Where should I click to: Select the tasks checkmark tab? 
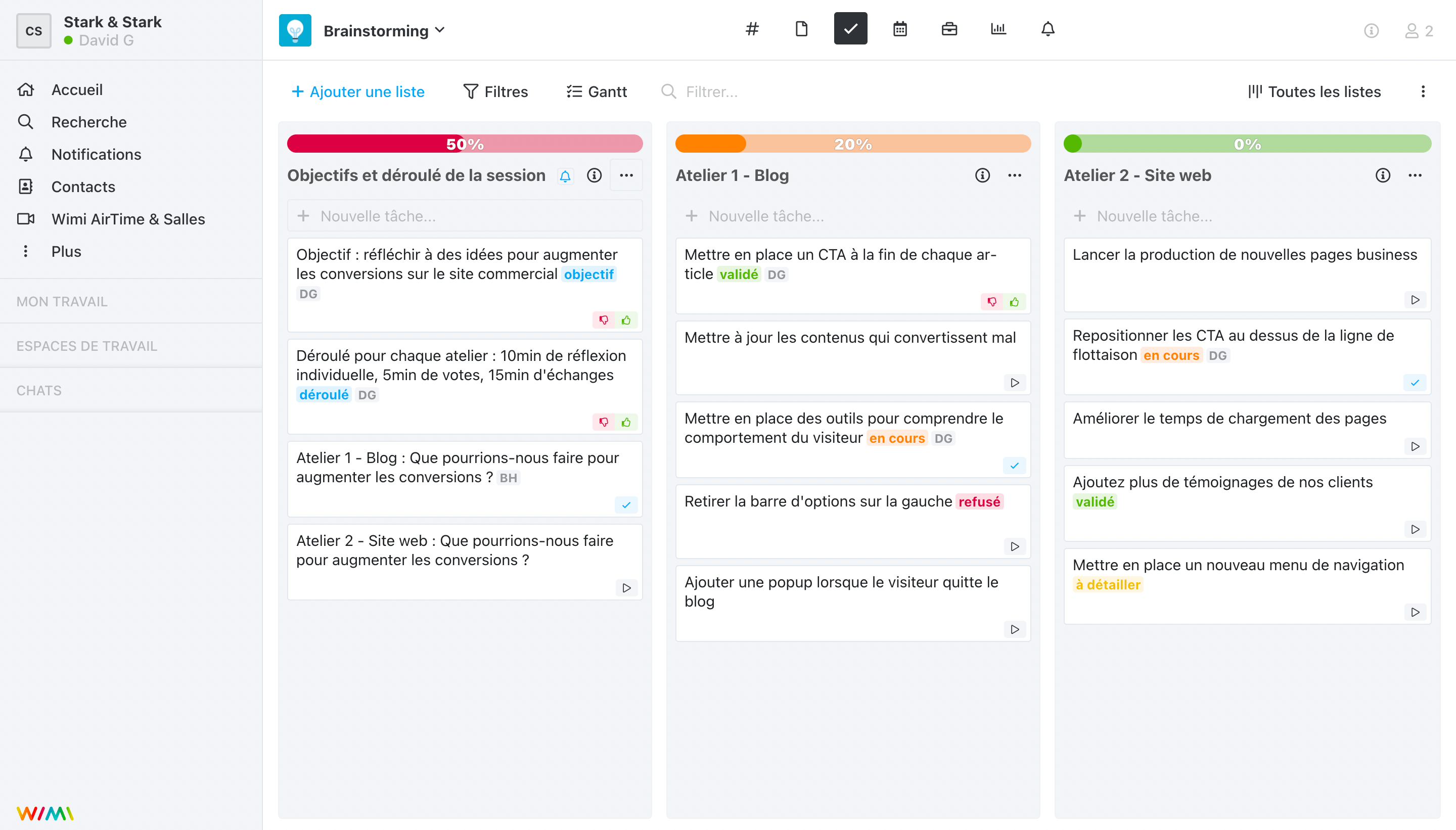(x=850, y=28)
